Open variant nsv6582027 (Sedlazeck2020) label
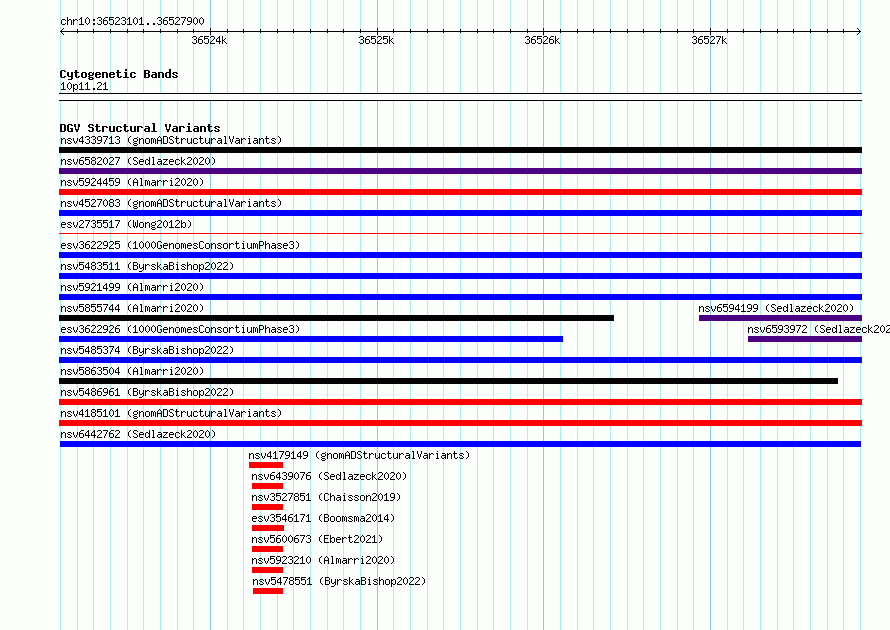The image size is (890, 630). tap(138, 161)
